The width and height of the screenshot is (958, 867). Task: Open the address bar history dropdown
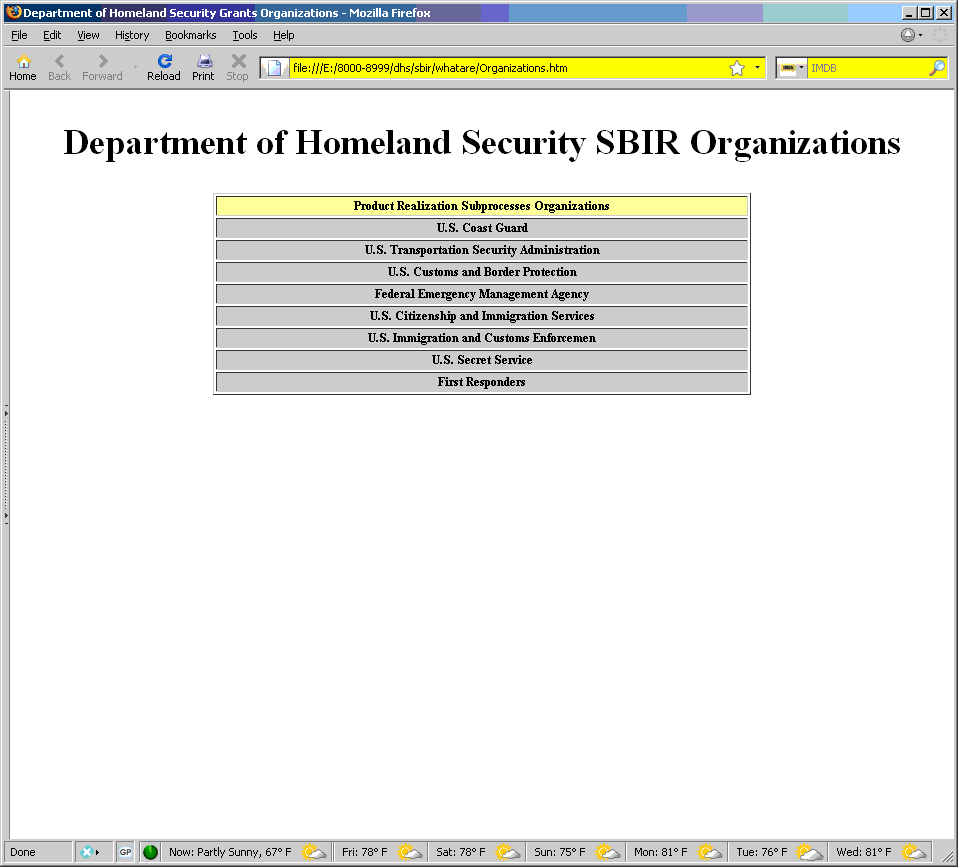757,68
